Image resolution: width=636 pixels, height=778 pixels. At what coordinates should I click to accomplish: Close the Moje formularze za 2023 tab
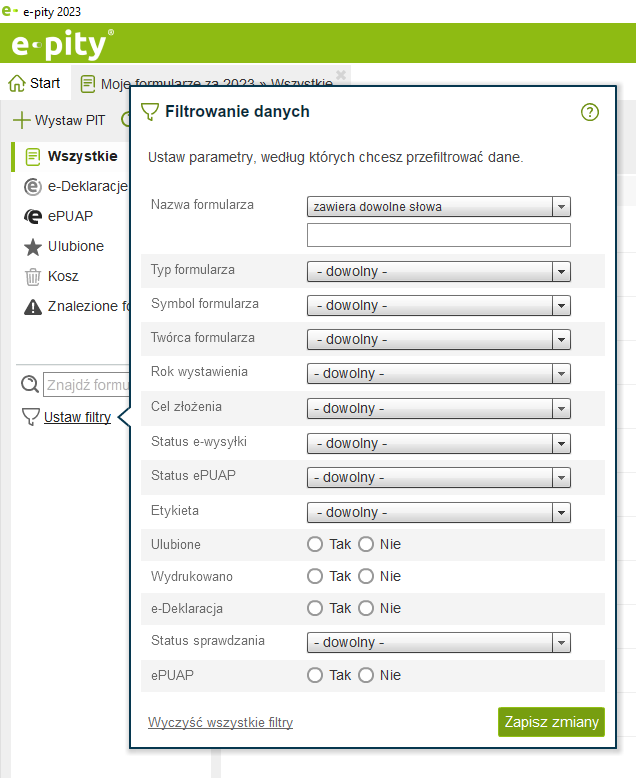point(341,74)
